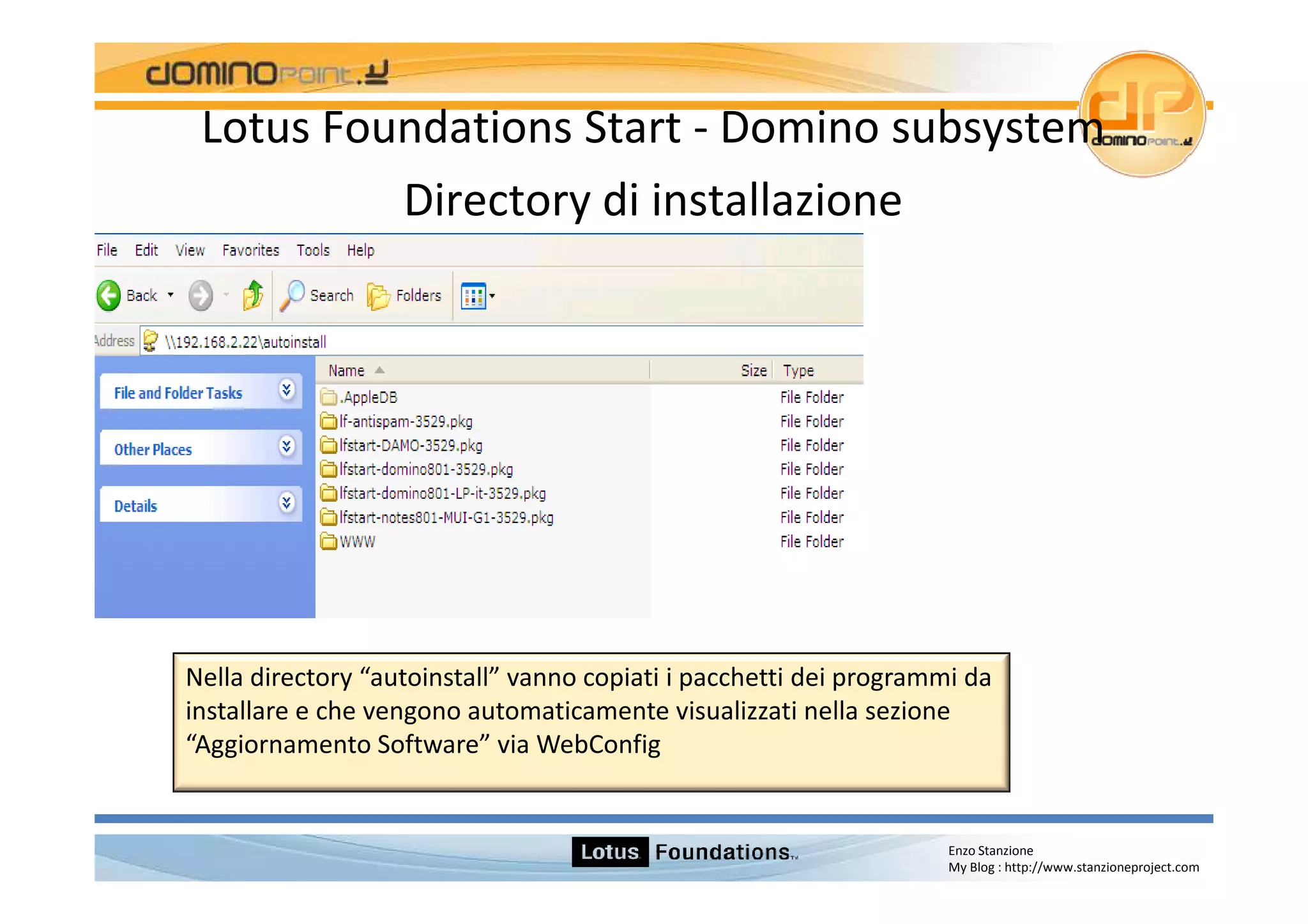
Task: Open the View menu
Action: tap(190, 250)
